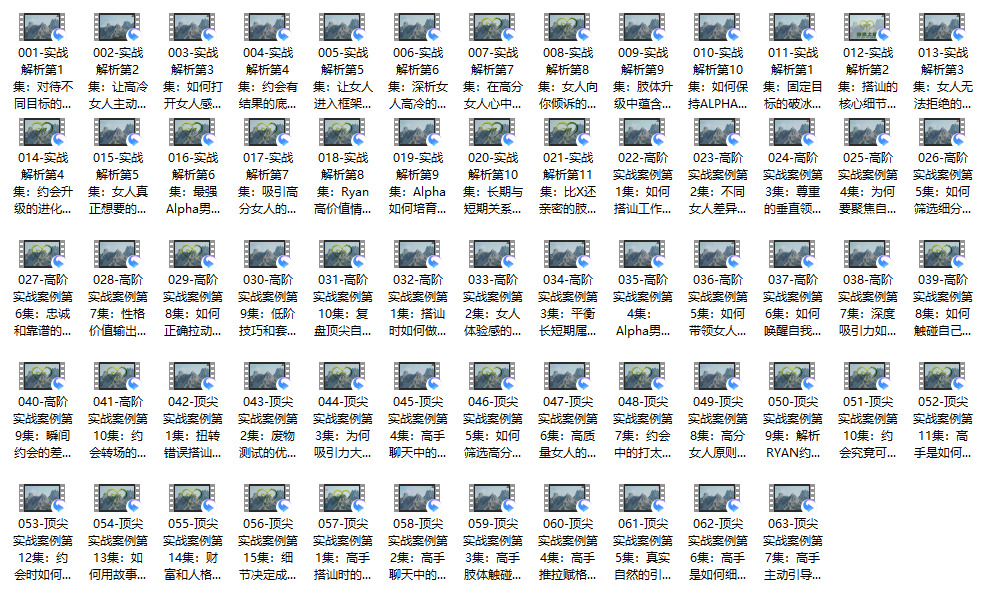Select the 035-高阶 Alpha男 video icon
The width and height of the screenshot is (981, 596).
[643, 255]
